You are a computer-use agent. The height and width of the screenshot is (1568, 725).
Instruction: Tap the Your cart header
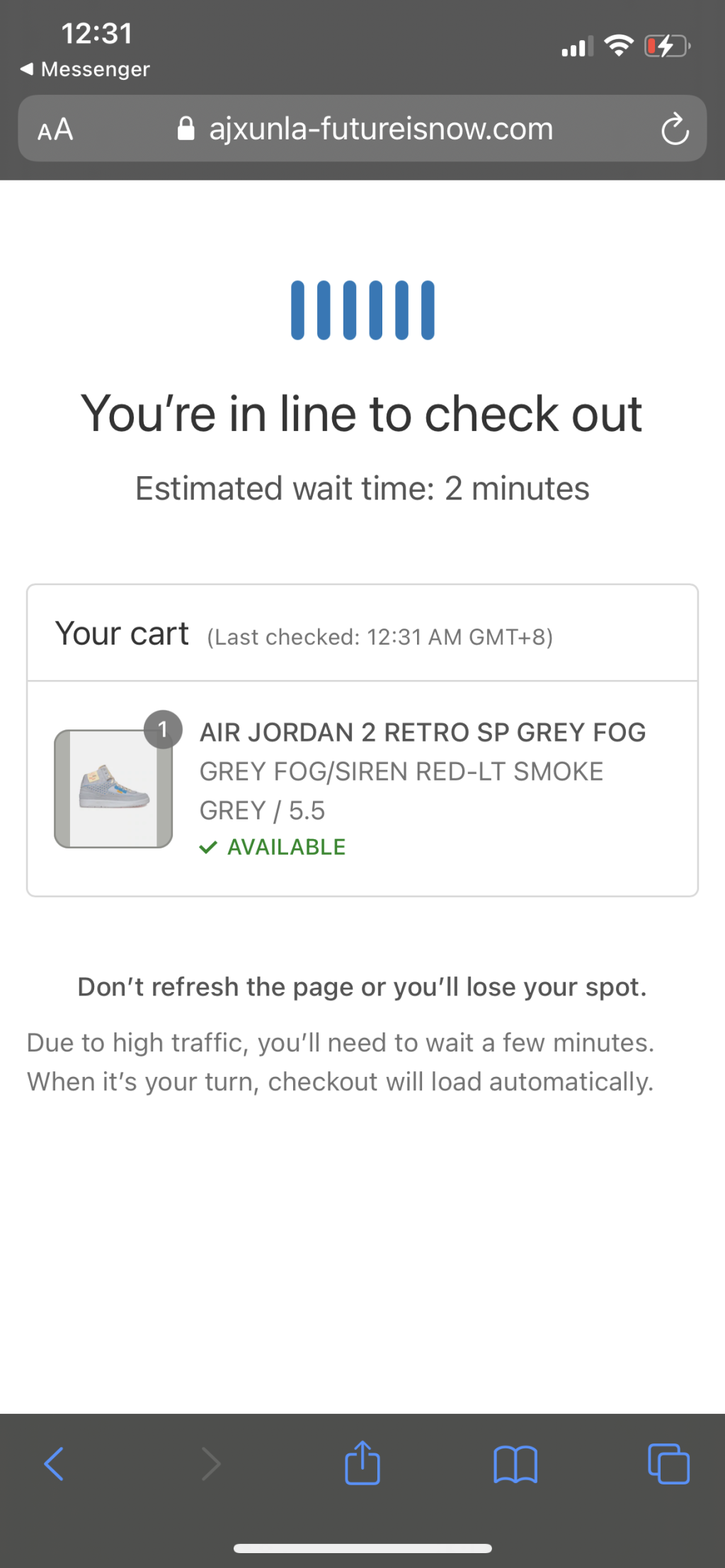[x=122, y=633]
